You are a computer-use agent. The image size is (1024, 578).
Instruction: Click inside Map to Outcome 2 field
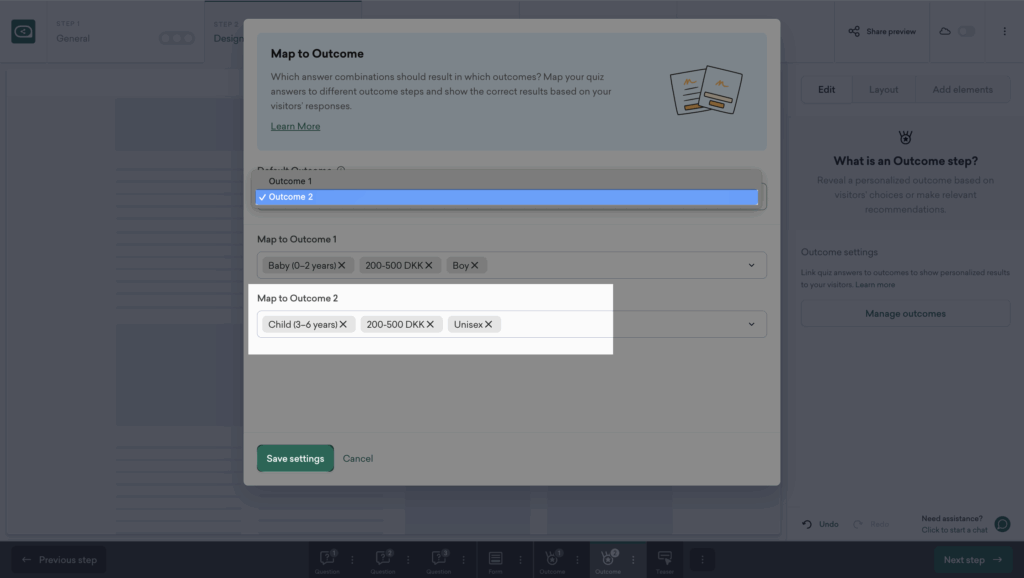tap(620, 325)
